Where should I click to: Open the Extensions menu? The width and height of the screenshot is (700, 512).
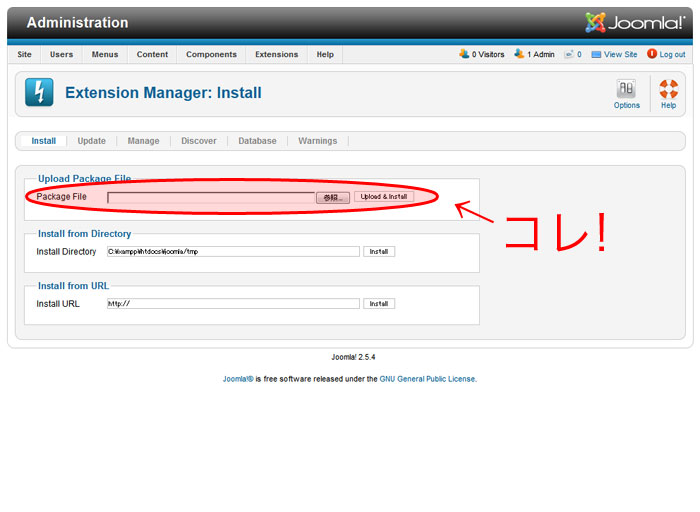pyautogui.click(x=276, y=55)
